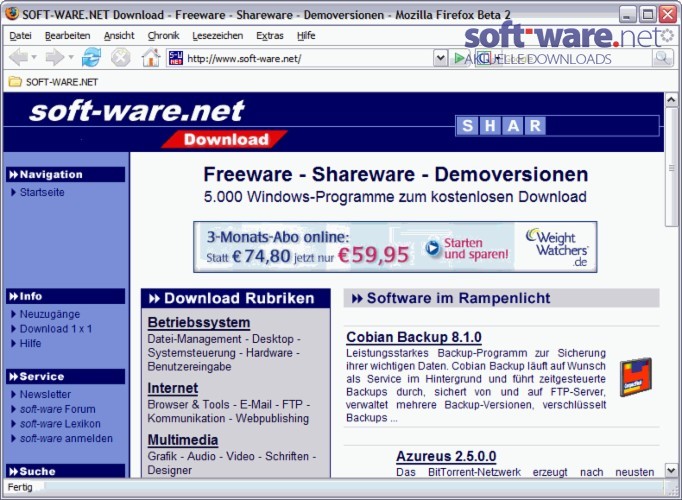Image resolution: width=682 pixels, height=500 pixels.
Task: Open the Internet download category
Action: [173, 388]
